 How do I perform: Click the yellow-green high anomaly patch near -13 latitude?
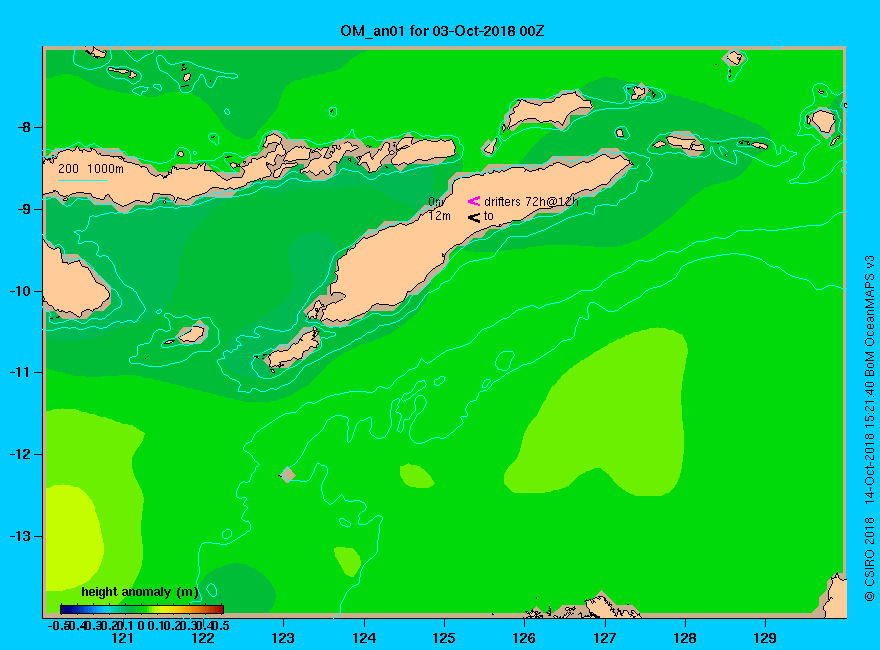73,538
